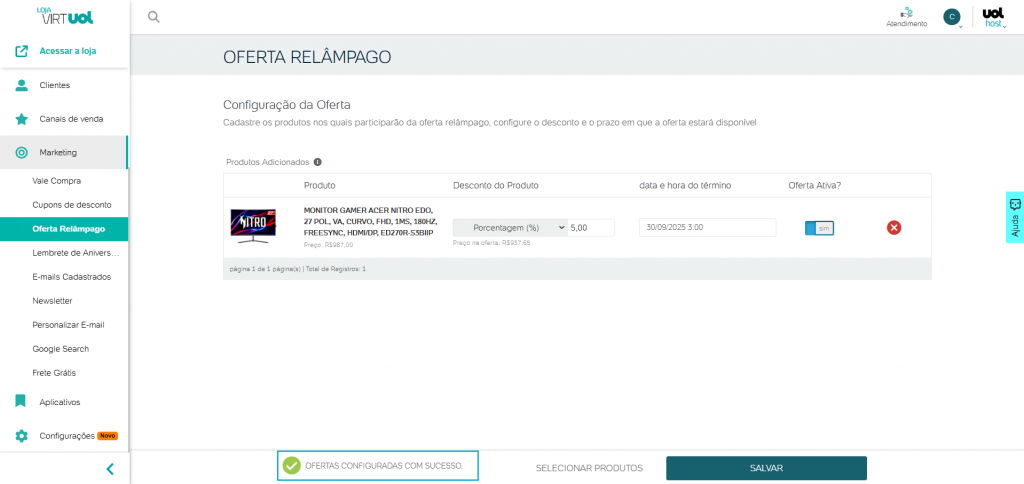Click the discount value input field
This screenshot has width=1024, height=484.
[x=605, y=227]
